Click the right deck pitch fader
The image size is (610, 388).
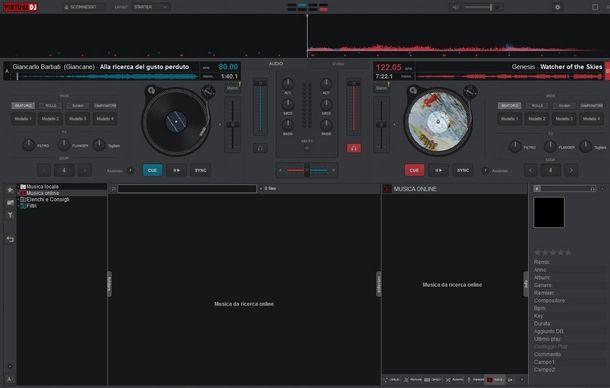click(381, 125)
